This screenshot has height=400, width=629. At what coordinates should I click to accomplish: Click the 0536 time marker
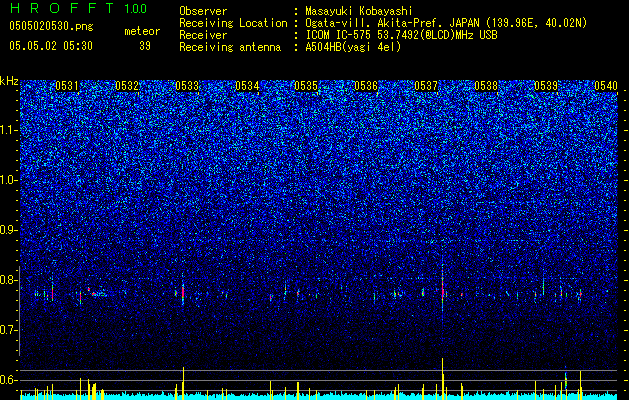366,86
